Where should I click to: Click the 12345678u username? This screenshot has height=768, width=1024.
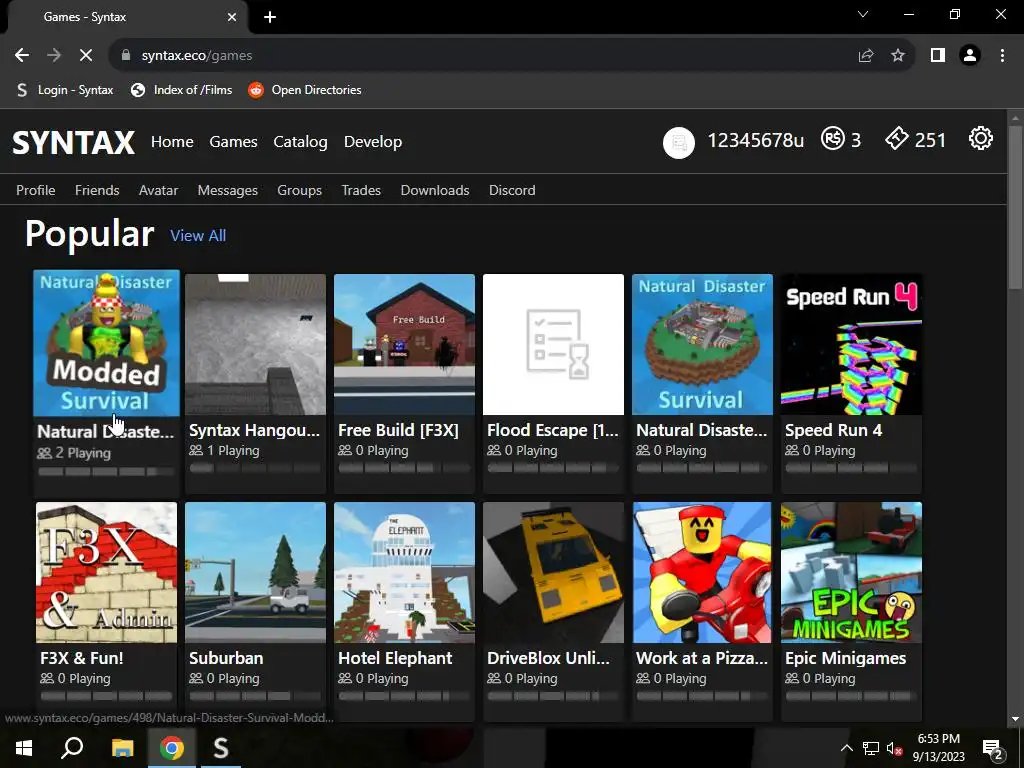(x=756, y=140)
